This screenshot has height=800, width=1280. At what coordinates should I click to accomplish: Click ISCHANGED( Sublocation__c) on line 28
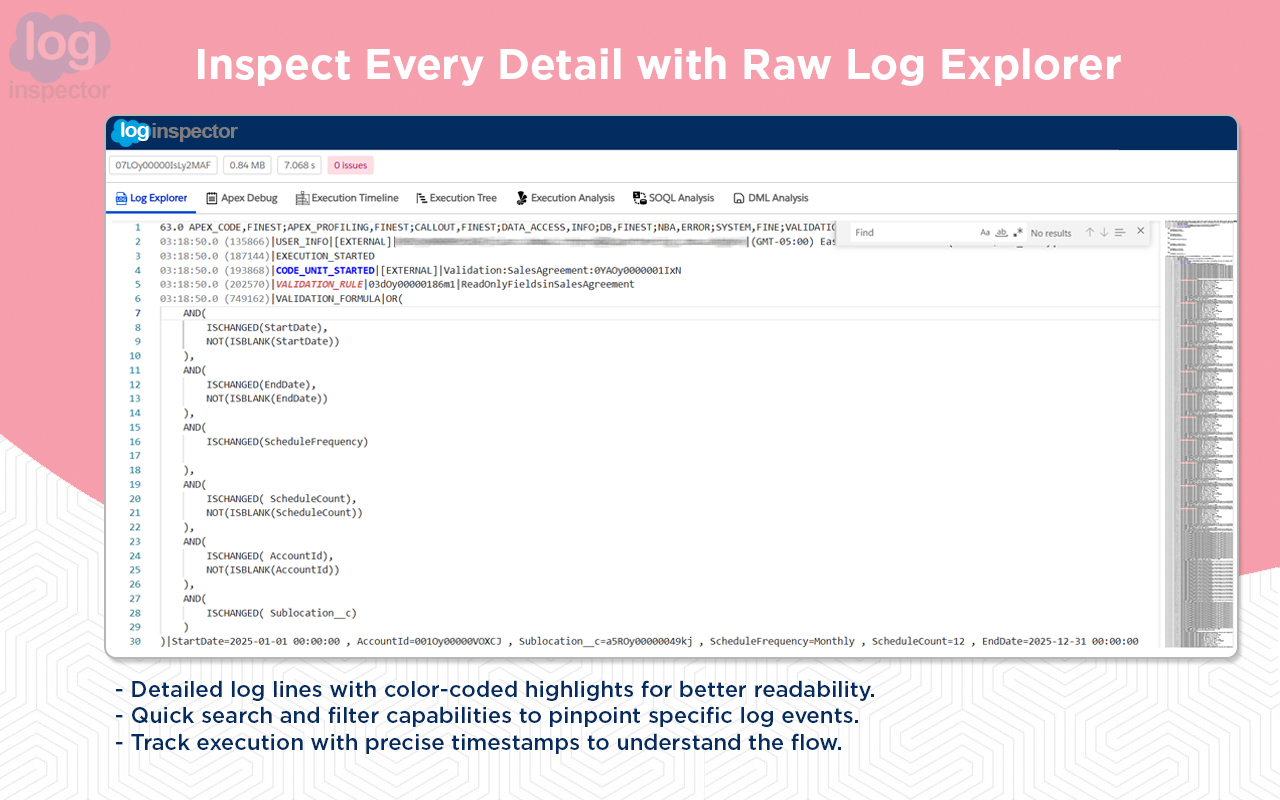(x=281, y=613)
